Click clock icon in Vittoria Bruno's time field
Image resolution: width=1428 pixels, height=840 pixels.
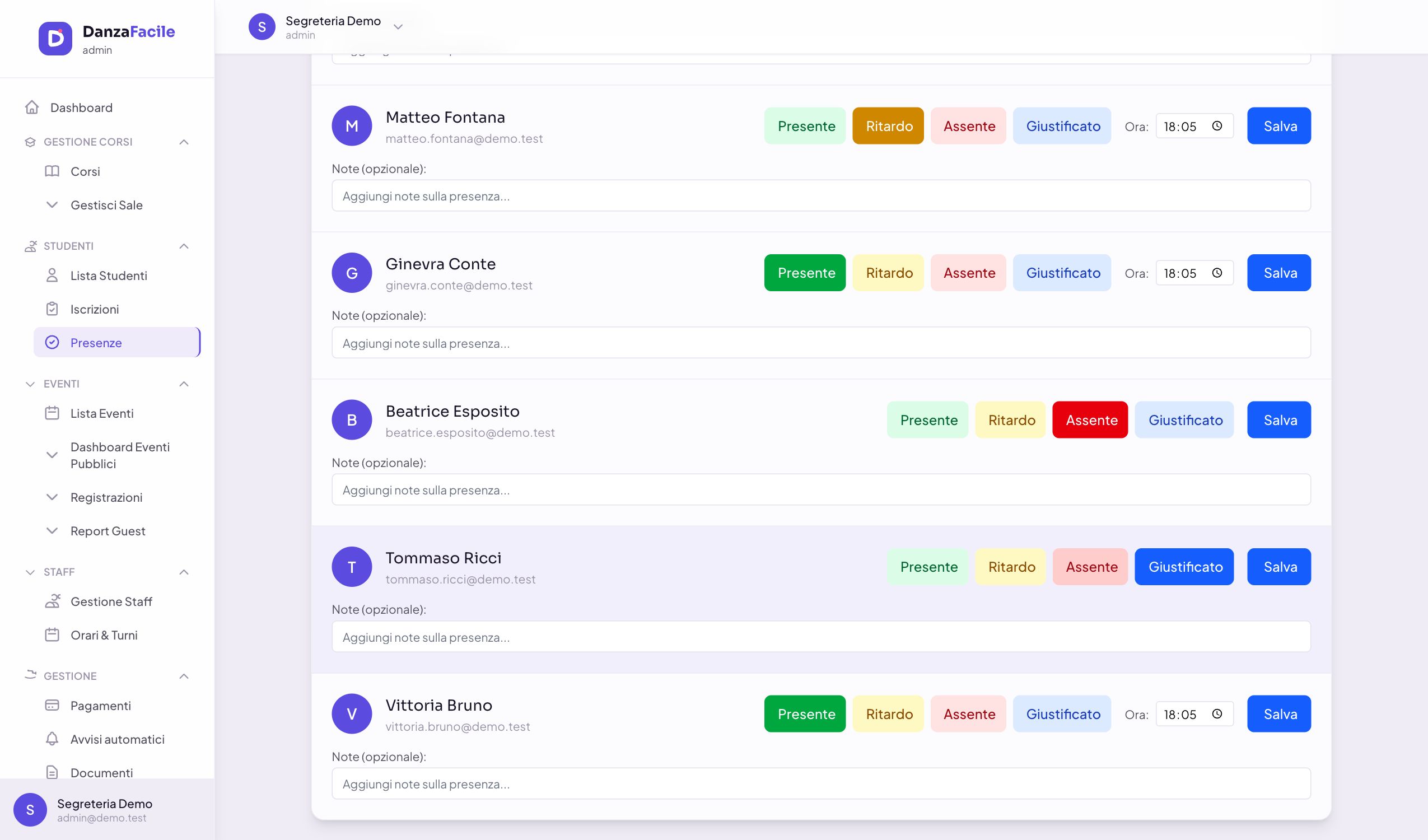point(1217,713)
